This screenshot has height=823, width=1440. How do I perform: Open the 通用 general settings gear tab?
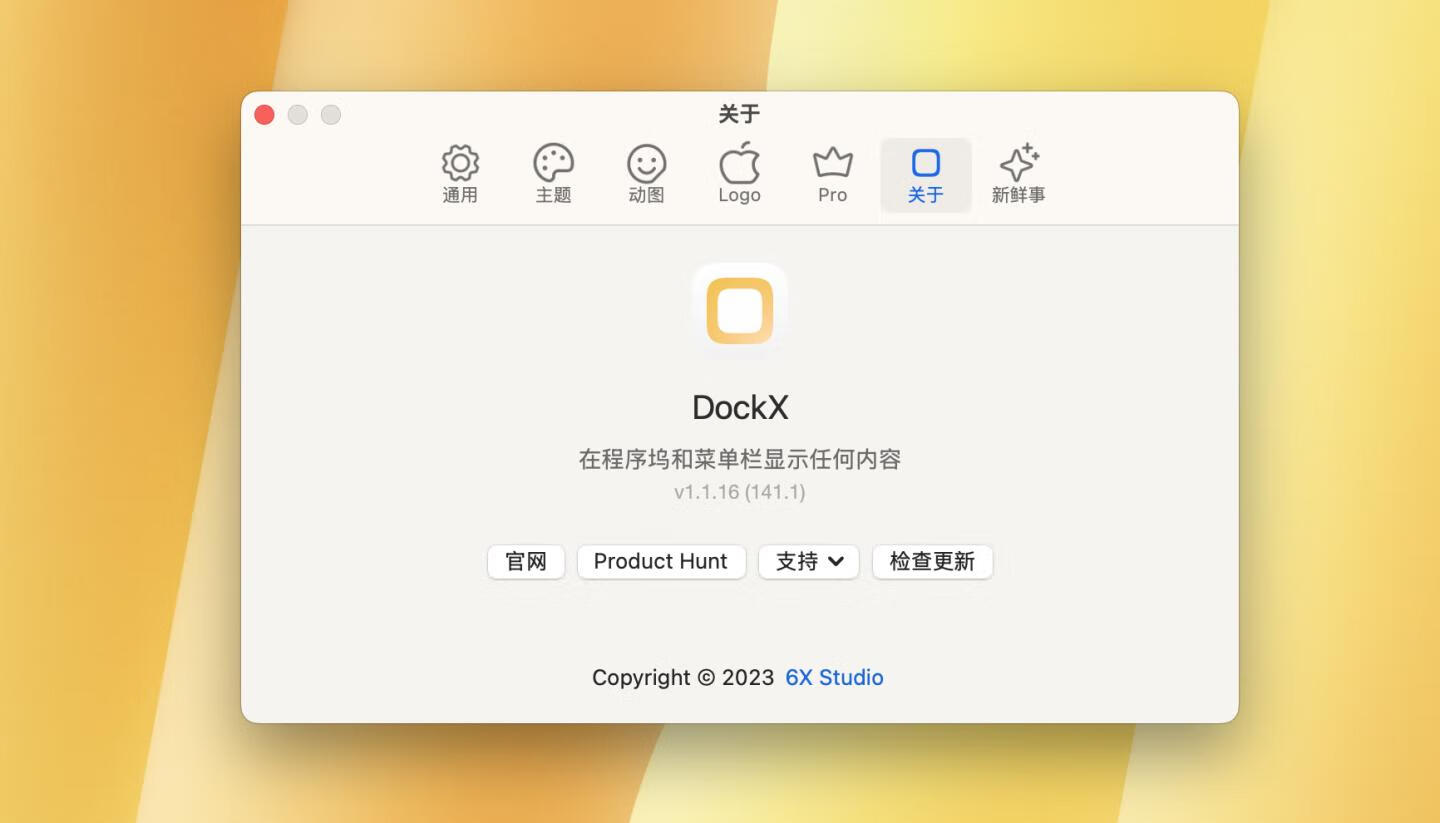460,175
